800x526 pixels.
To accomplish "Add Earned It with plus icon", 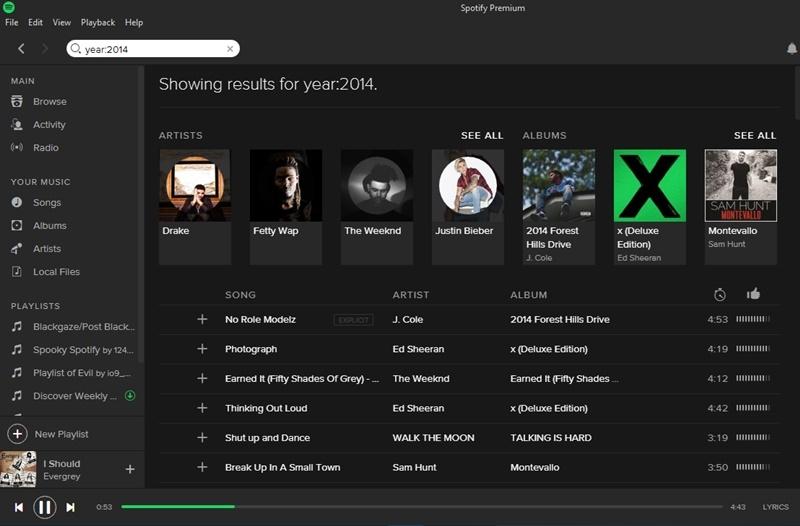I will [x=202, y=379].
